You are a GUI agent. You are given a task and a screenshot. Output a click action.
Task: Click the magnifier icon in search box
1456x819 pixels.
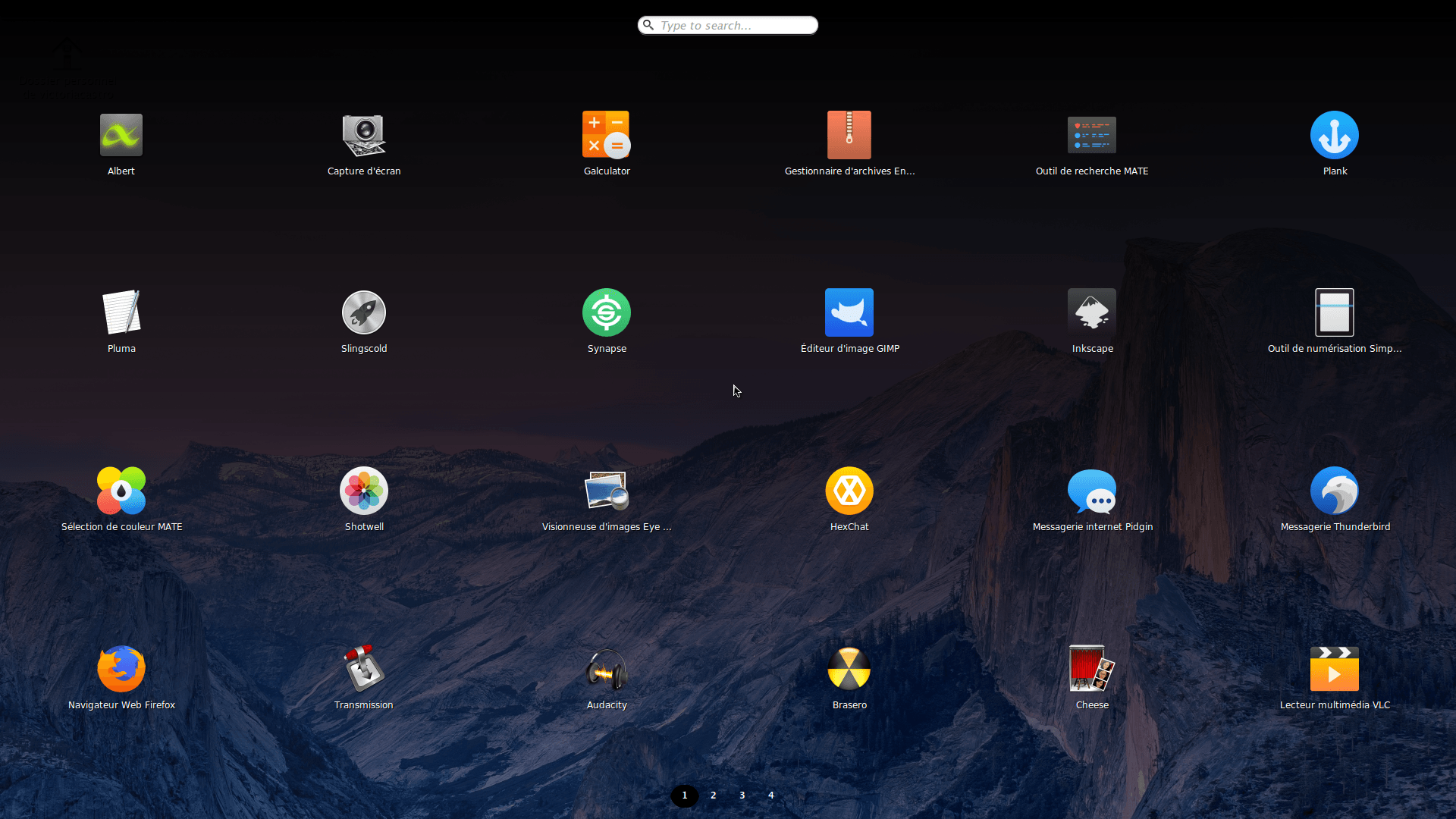pyautogui.click(x=648, y=25)
